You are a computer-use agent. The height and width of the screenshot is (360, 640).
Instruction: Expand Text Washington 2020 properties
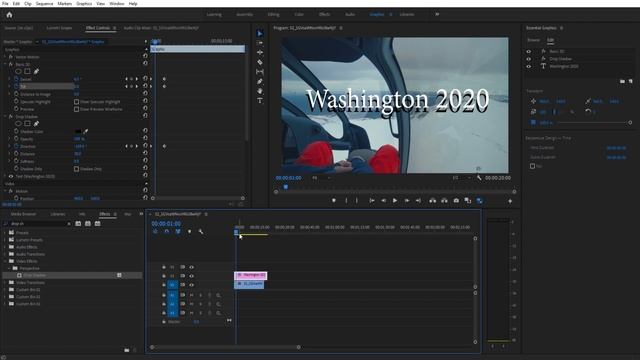5,176
